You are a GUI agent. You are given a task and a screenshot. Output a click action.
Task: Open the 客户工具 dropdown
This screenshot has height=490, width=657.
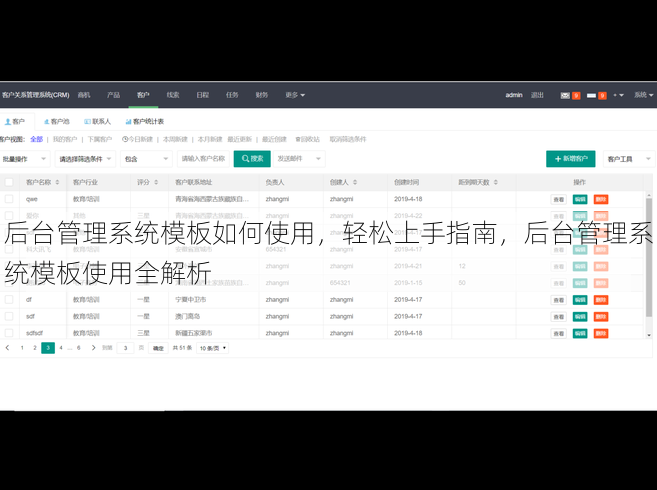tap(629, 159)
